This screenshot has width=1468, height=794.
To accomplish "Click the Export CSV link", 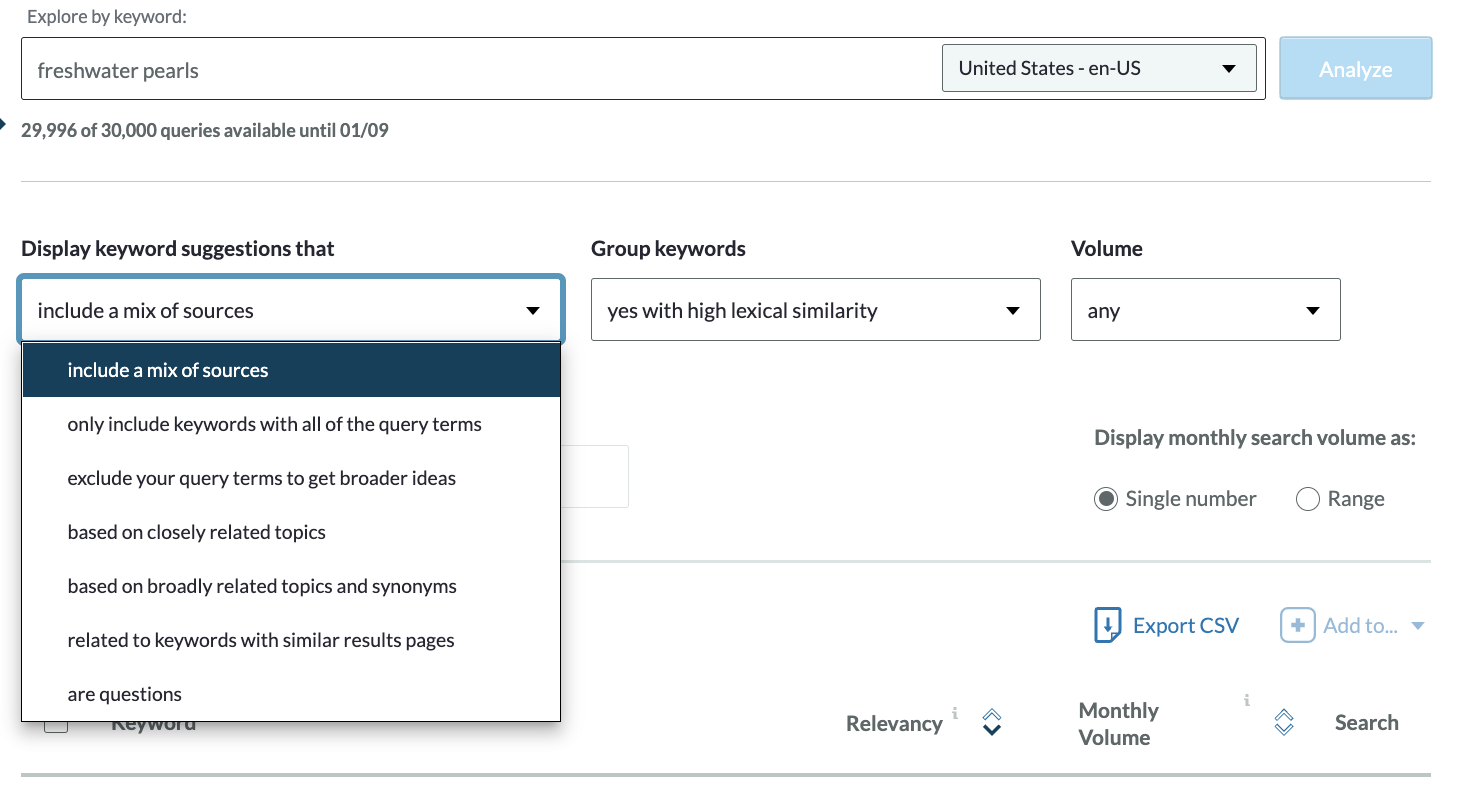I will click(x=1185, y=625).
